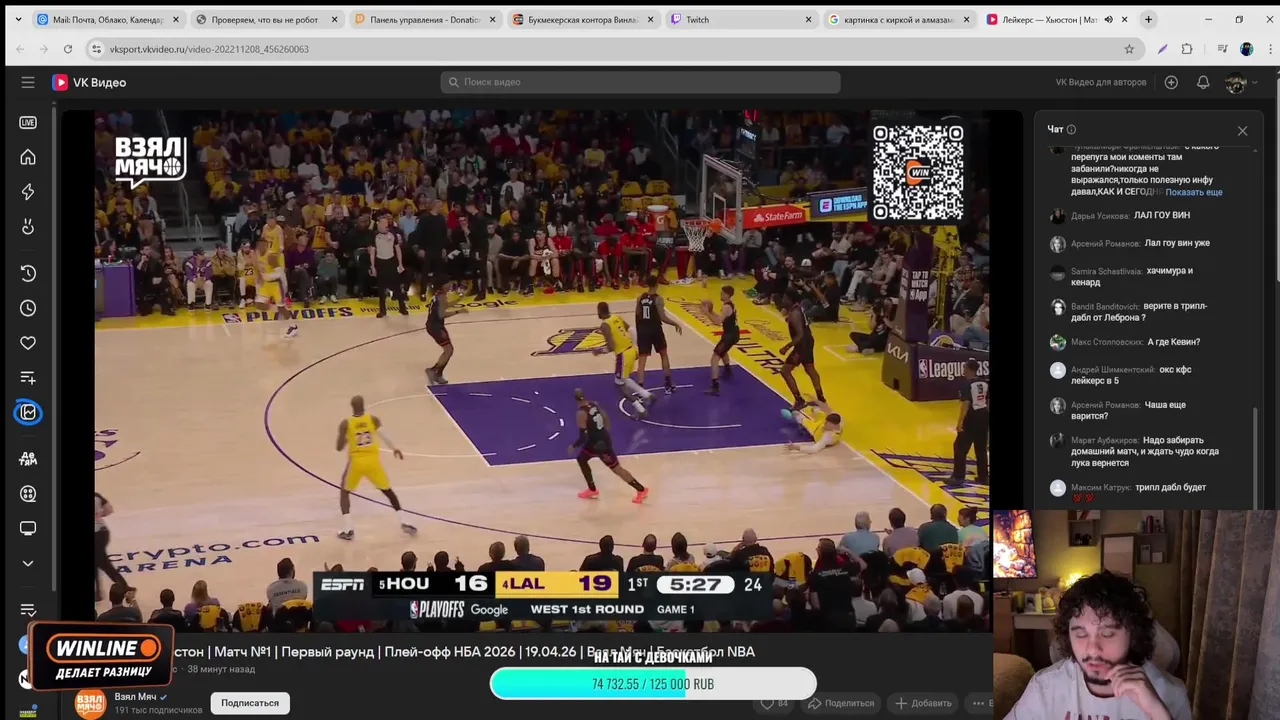
Task: Open the Home sidebar icon
Action: (x=28, y=157)
